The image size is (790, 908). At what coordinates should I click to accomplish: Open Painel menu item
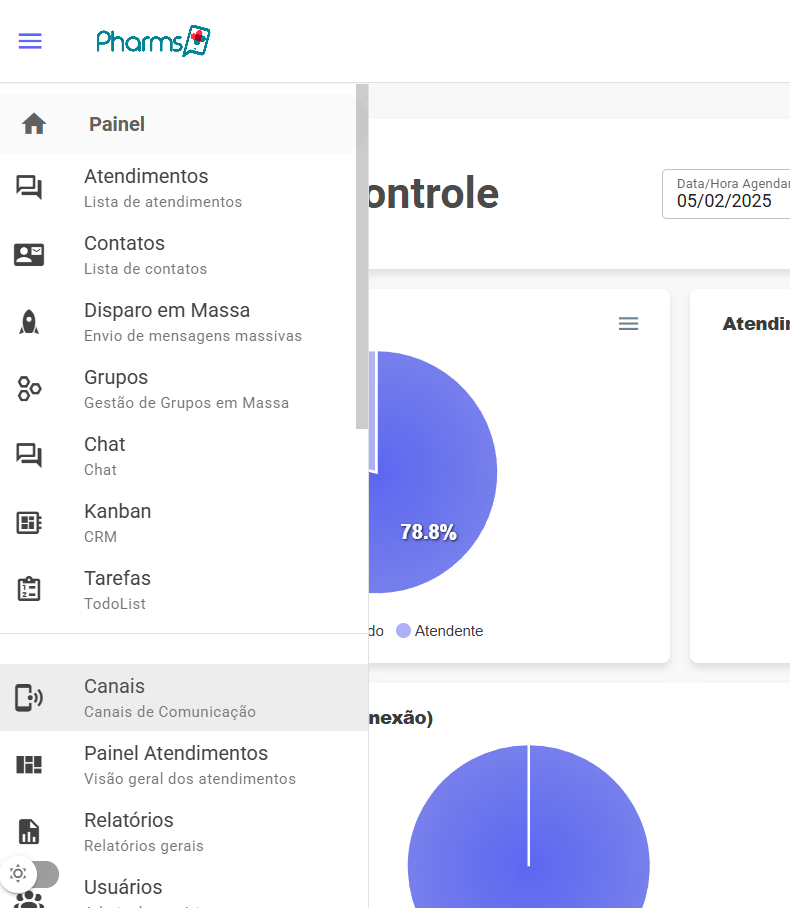tap(178, 124)
